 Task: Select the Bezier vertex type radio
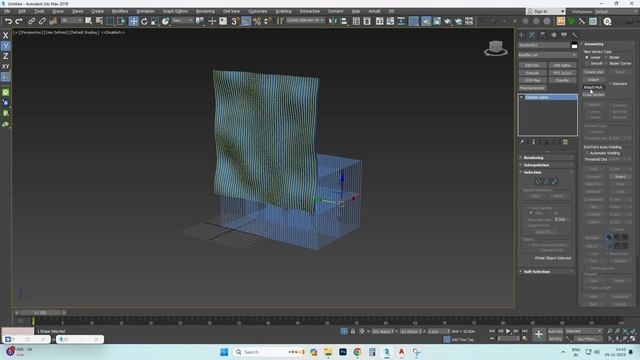tap(606, 58)
